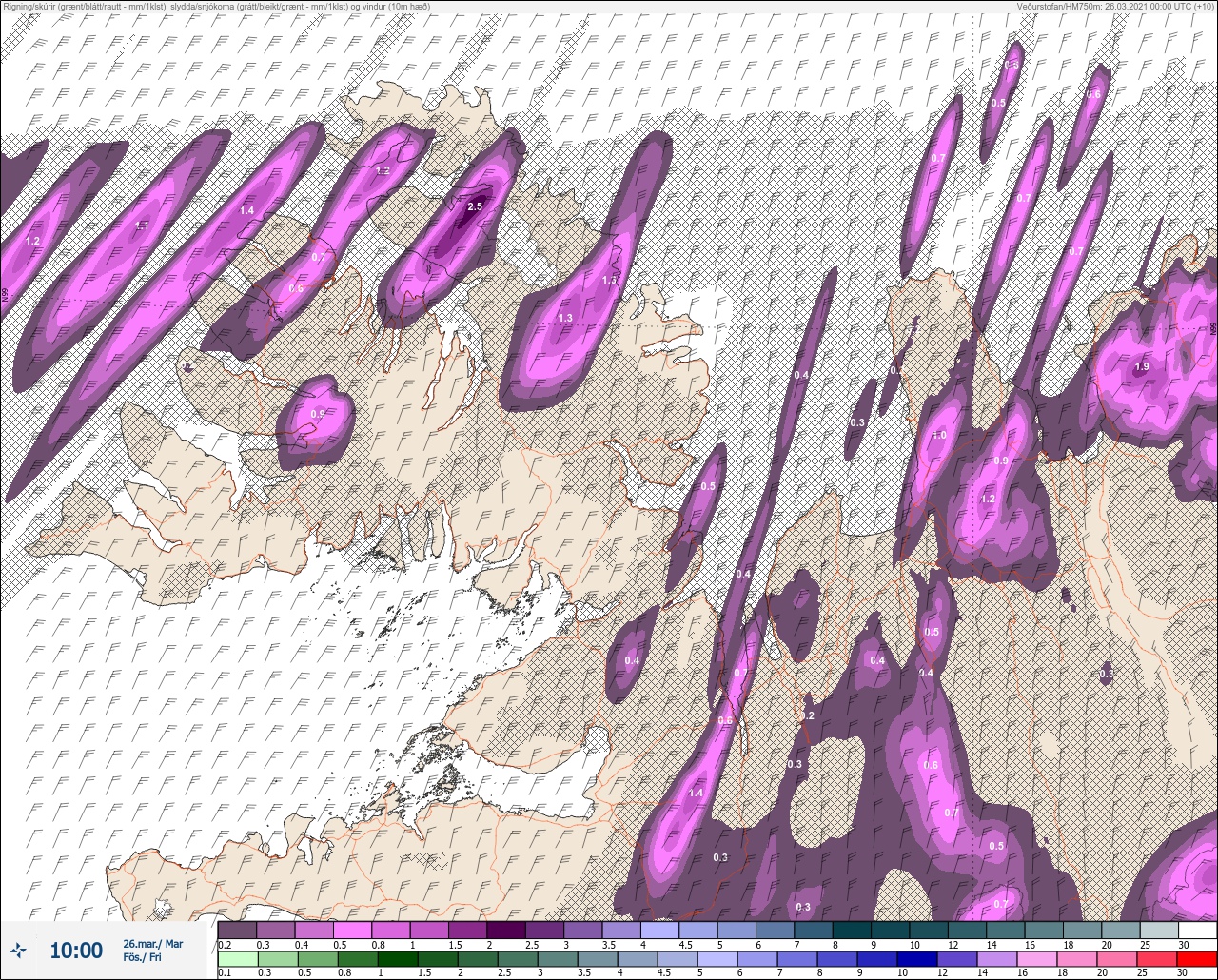Pick the top-row legend swatch labeled 0.2
Screen dimensions: 1218x980
click(x=237, y=930)
